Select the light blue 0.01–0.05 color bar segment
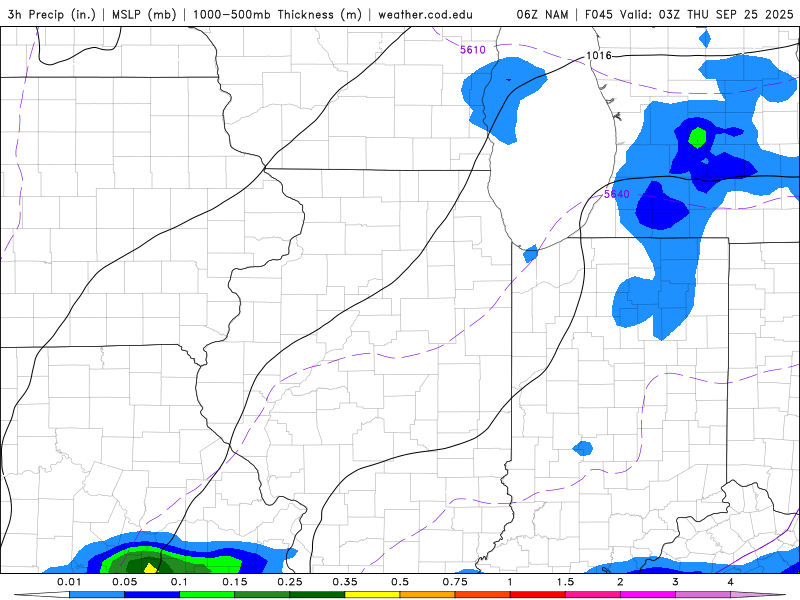This screenshot has width=800, height=600. pyautogui.click(x=97, y=595)
